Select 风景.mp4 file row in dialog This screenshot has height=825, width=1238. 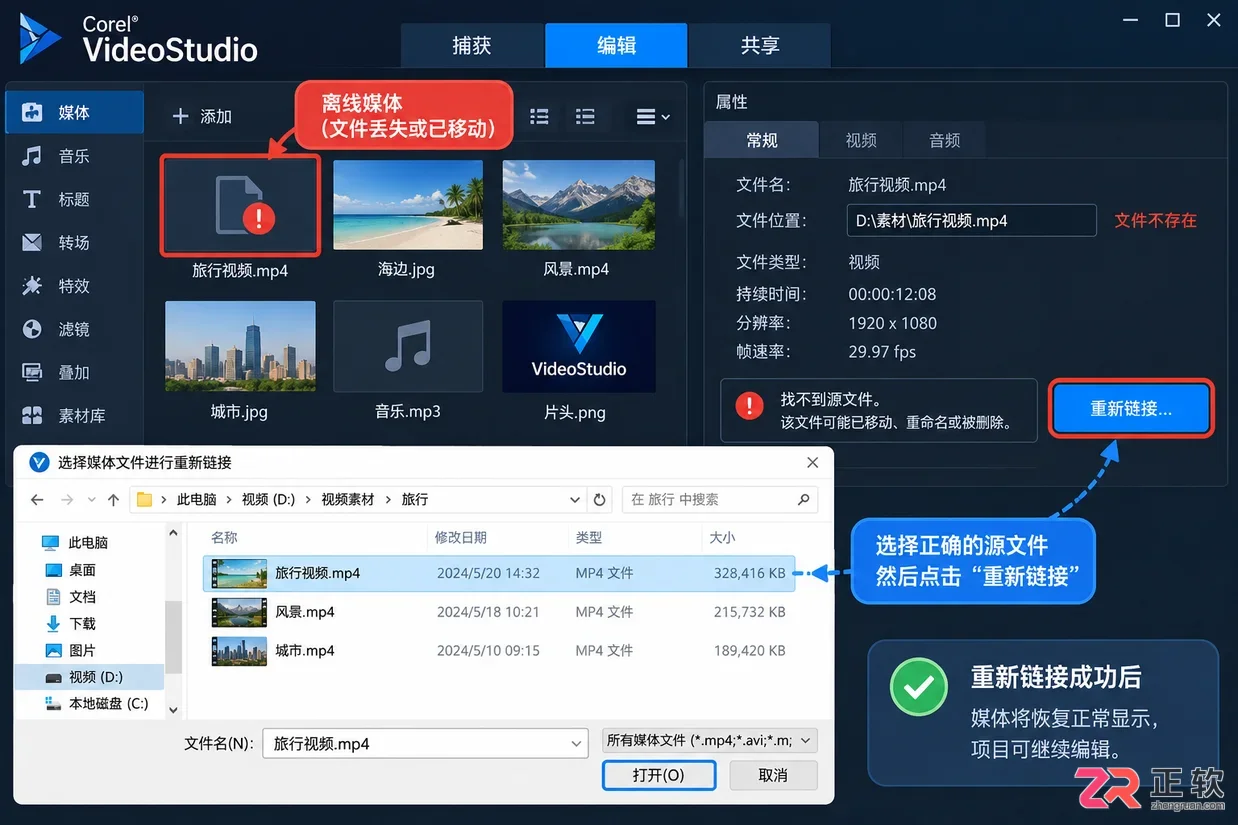(499, 611)
